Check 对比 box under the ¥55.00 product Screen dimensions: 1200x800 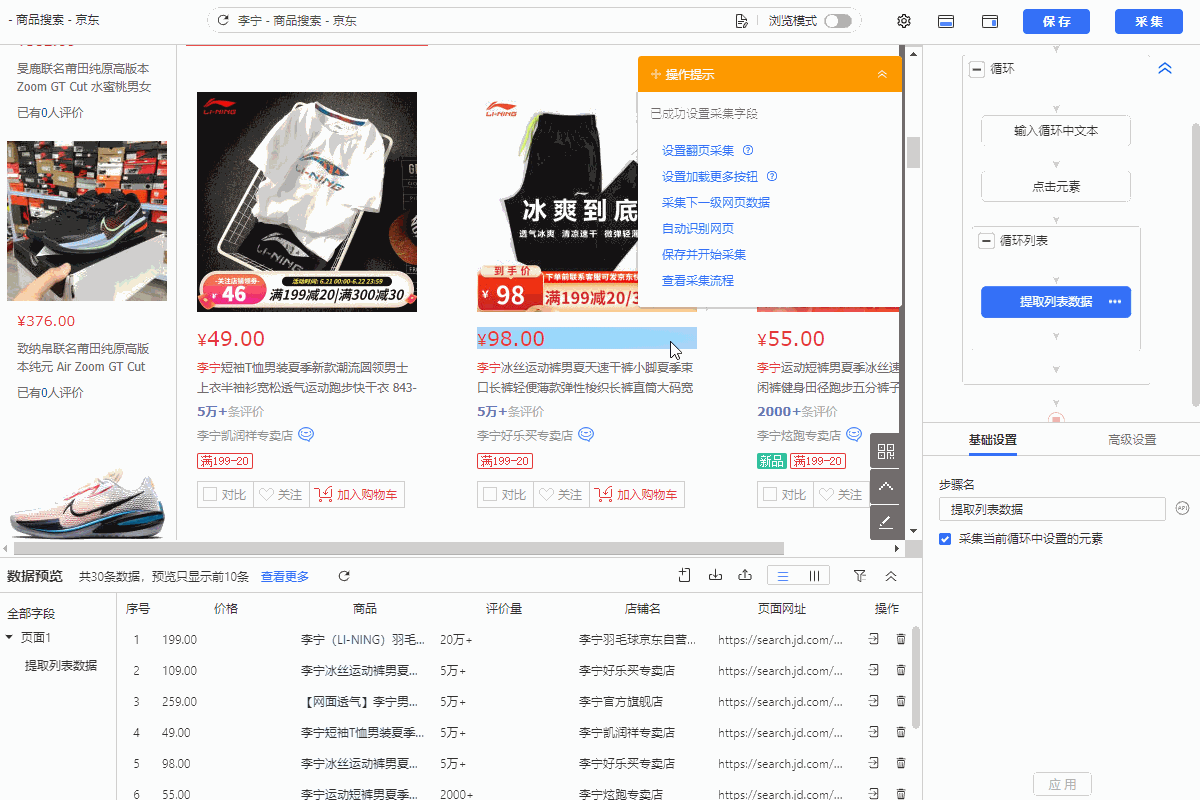click(770, 494)
